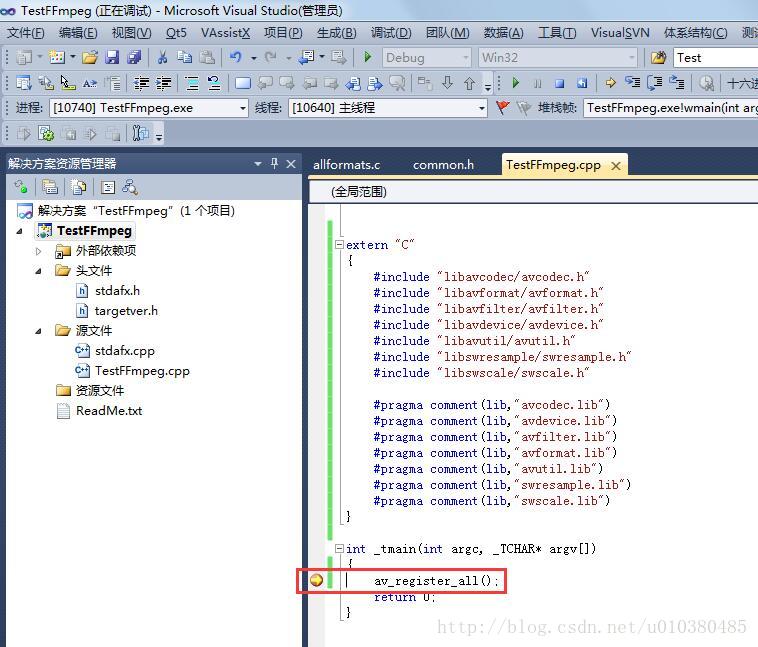Switch to the allformats.c tab
This screenshot has height=647, width=758.
(x=347, y=165)
